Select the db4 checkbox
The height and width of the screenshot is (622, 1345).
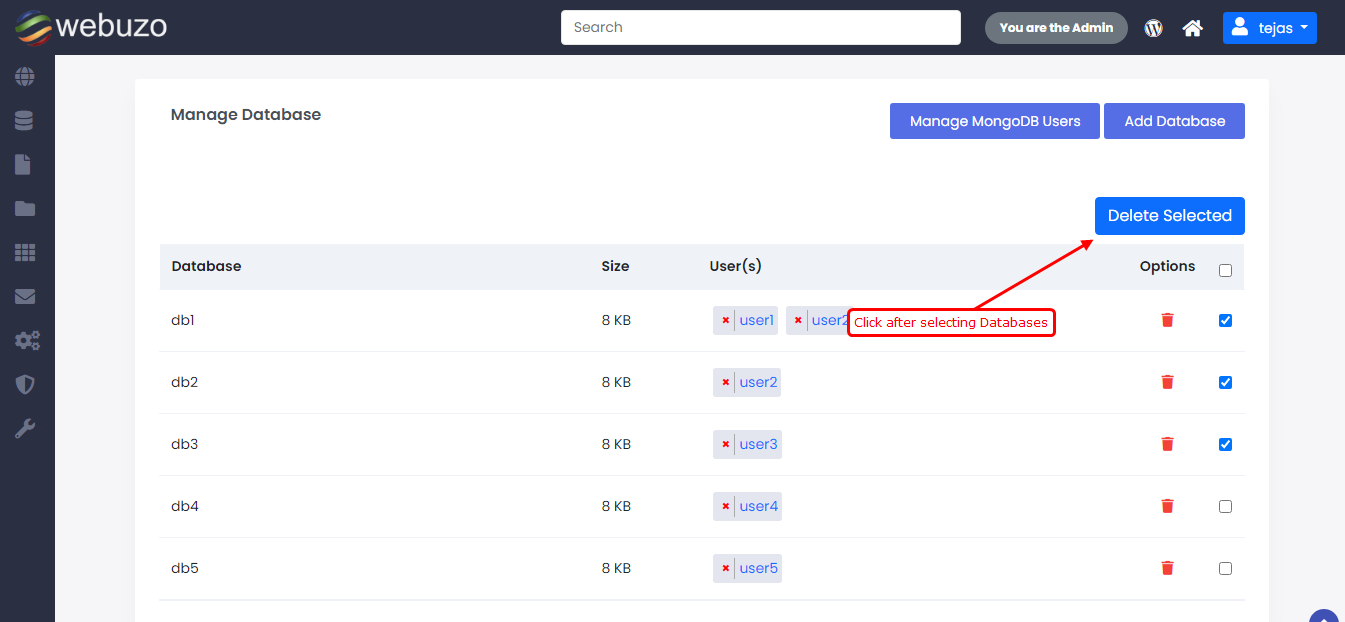tap(1225, 507)
